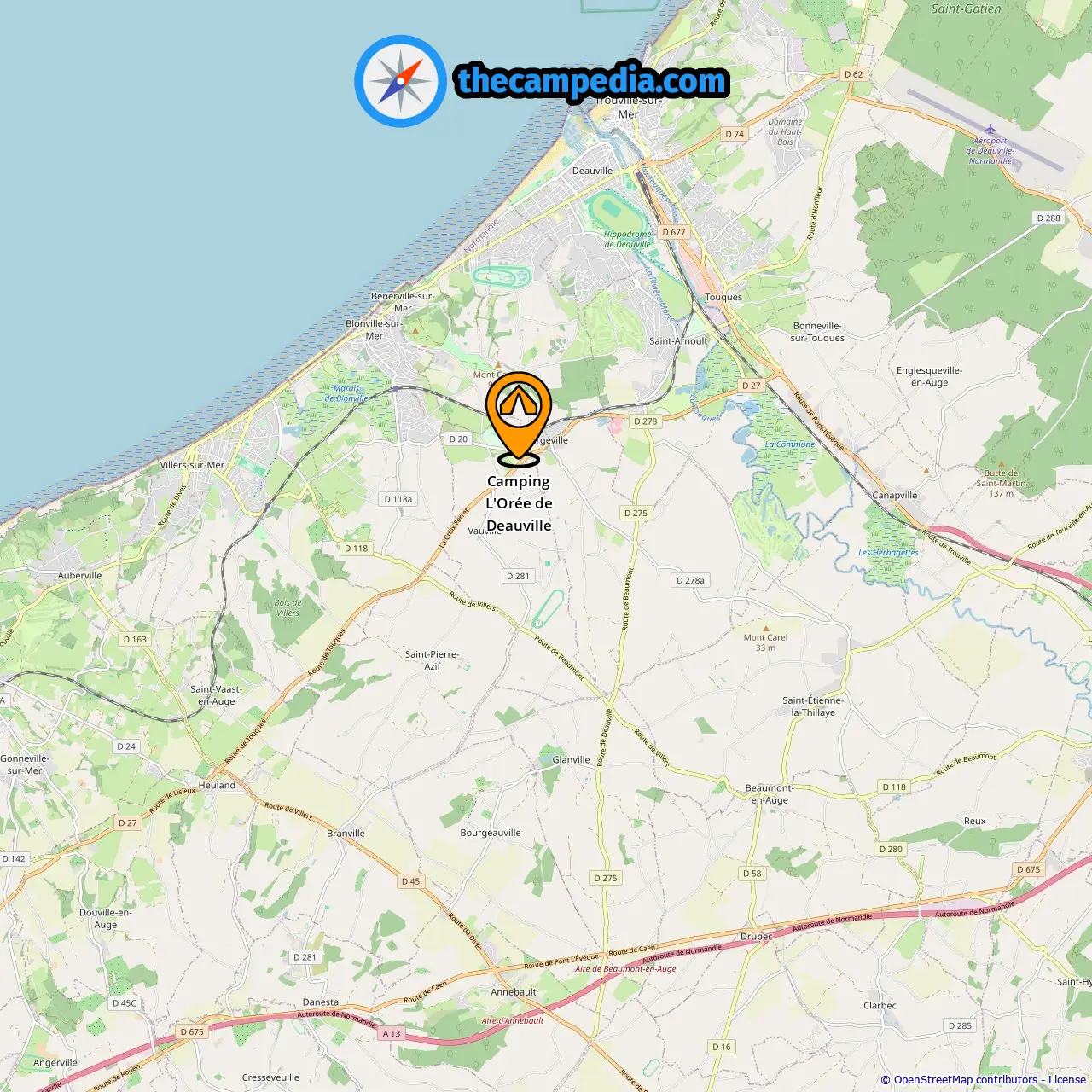Click the D 27 road badge near Touques
The width and height of the screenshot is (1092, 1092).
tap(751, 386)
